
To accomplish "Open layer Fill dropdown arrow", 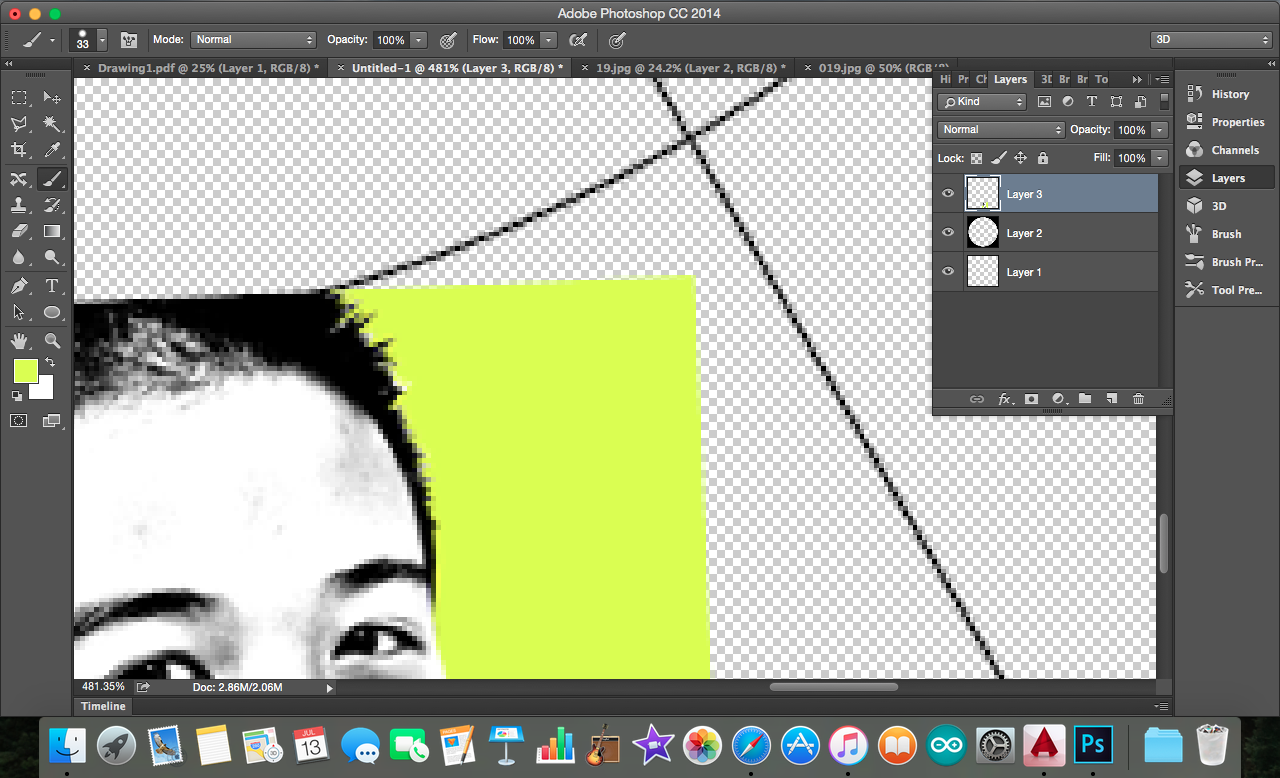I will [1159, 158].
